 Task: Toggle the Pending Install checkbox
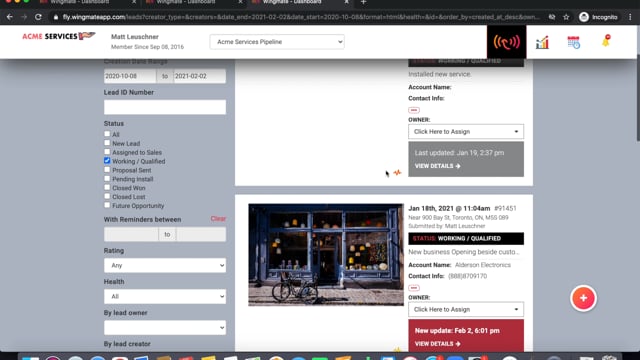pos(107,179)
